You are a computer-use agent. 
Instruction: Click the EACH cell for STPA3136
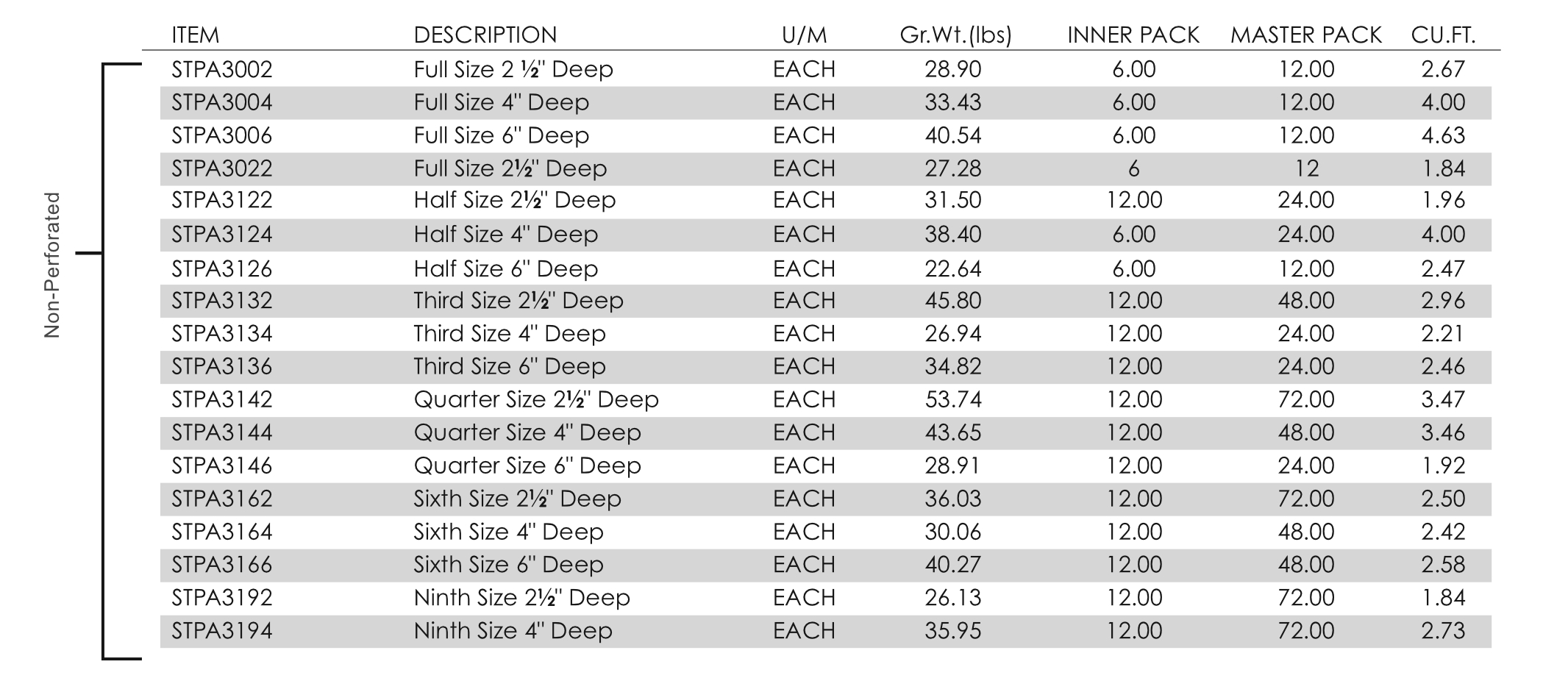coord(804,366)
